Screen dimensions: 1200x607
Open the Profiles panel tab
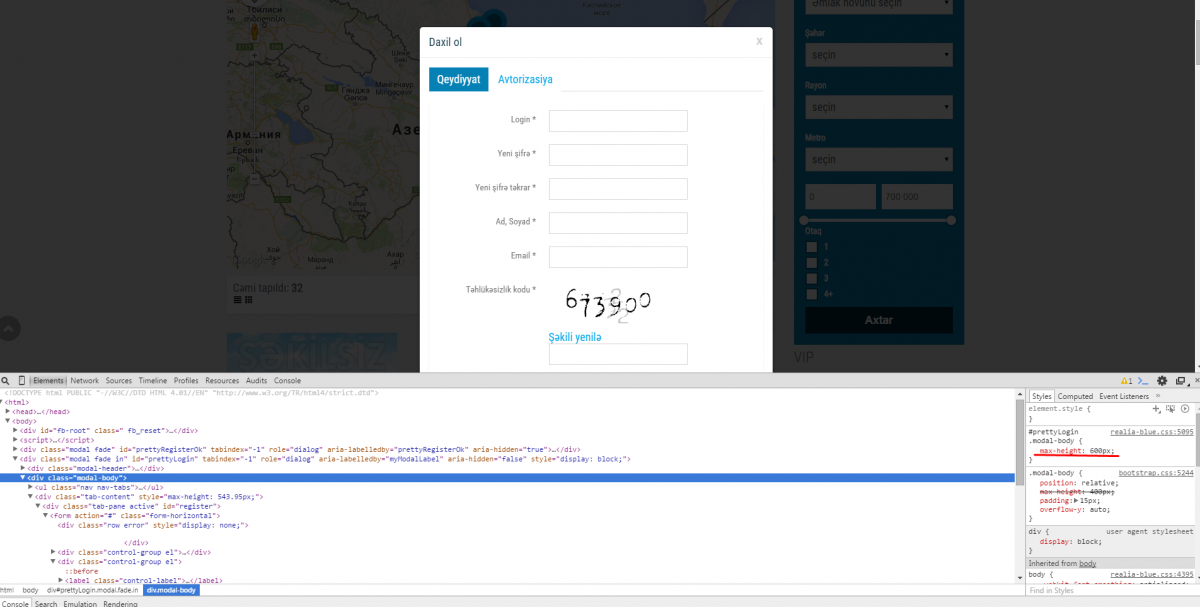coord(186,381)
